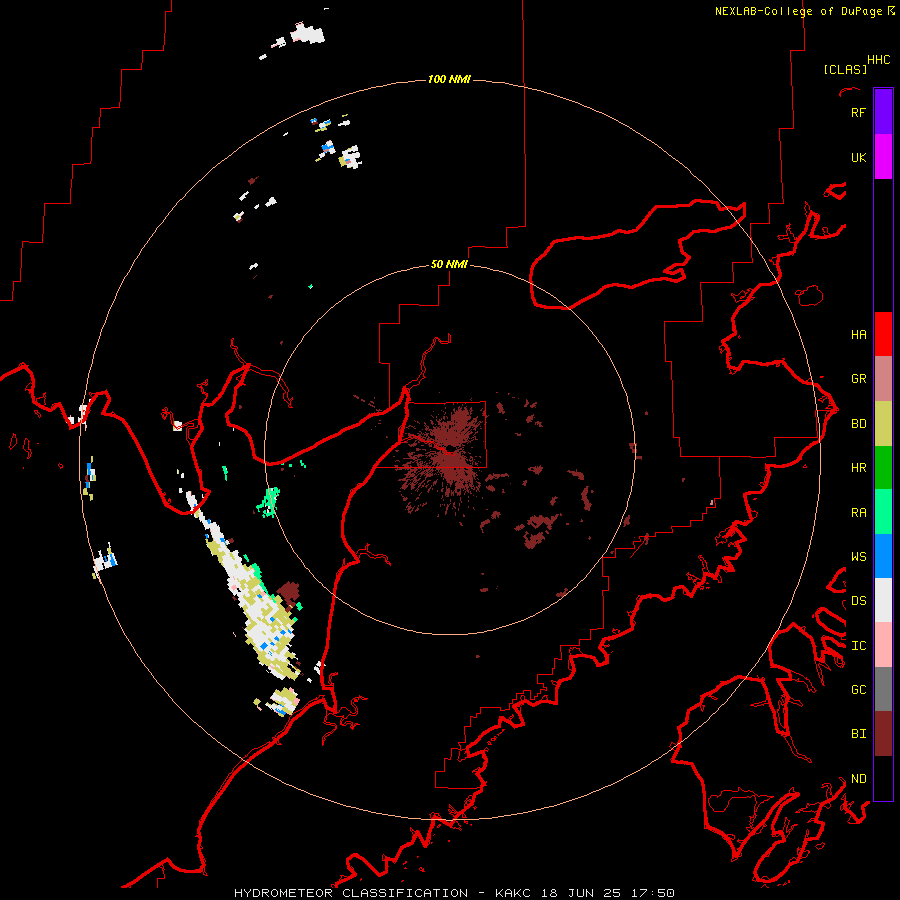Viewport: 900px width, 900px height.
Task: Click the HR green legend swatch
Action: pos(883,468)
